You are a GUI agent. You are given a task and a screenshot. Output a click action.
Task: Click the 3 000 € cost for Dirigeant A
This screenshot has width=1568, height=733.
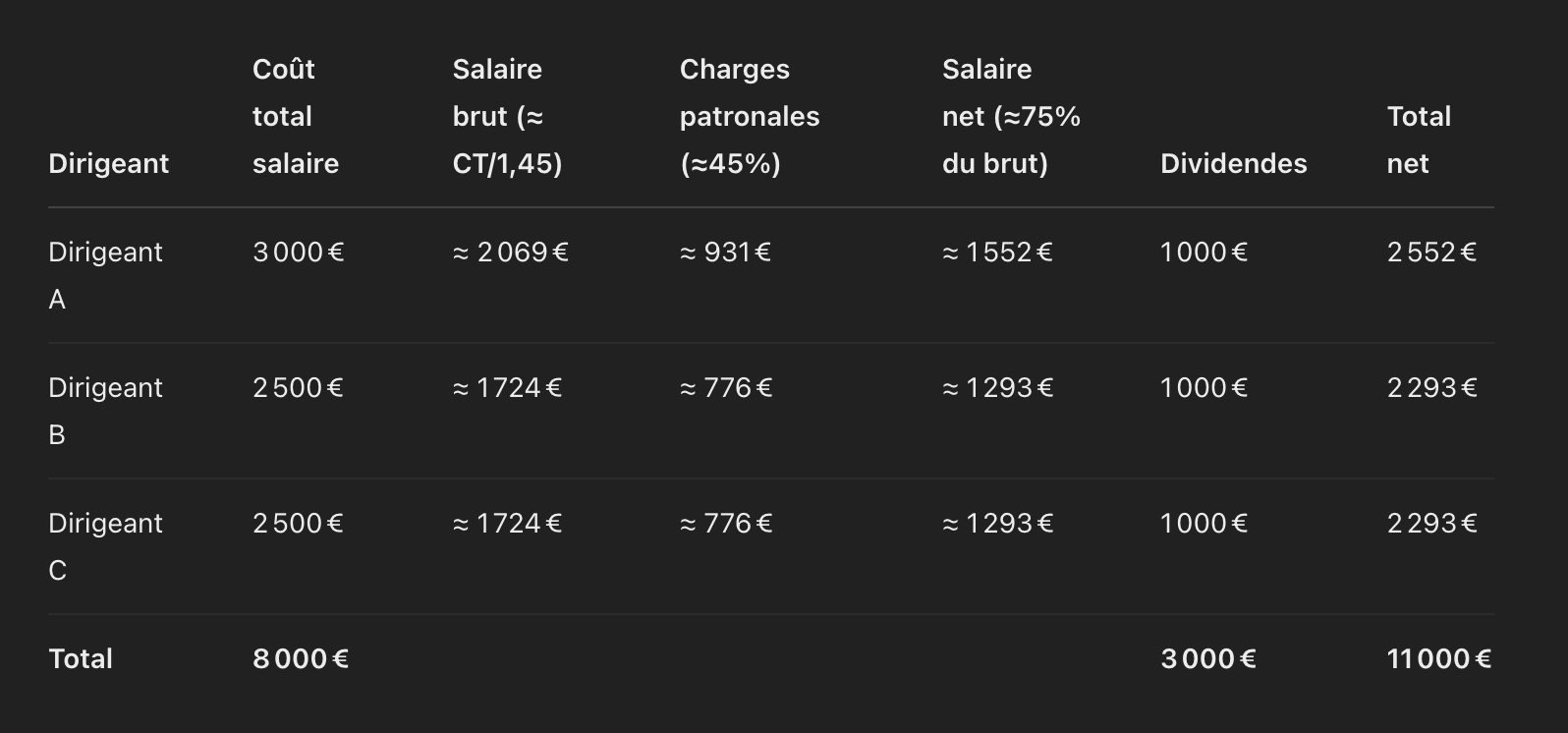click(x=299, y=253)
